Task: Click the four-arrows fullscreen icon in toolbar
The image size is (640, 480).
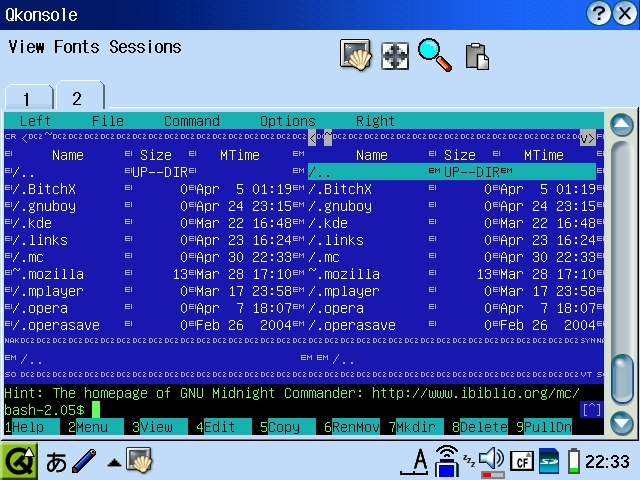Action: [x=396, y=56]
